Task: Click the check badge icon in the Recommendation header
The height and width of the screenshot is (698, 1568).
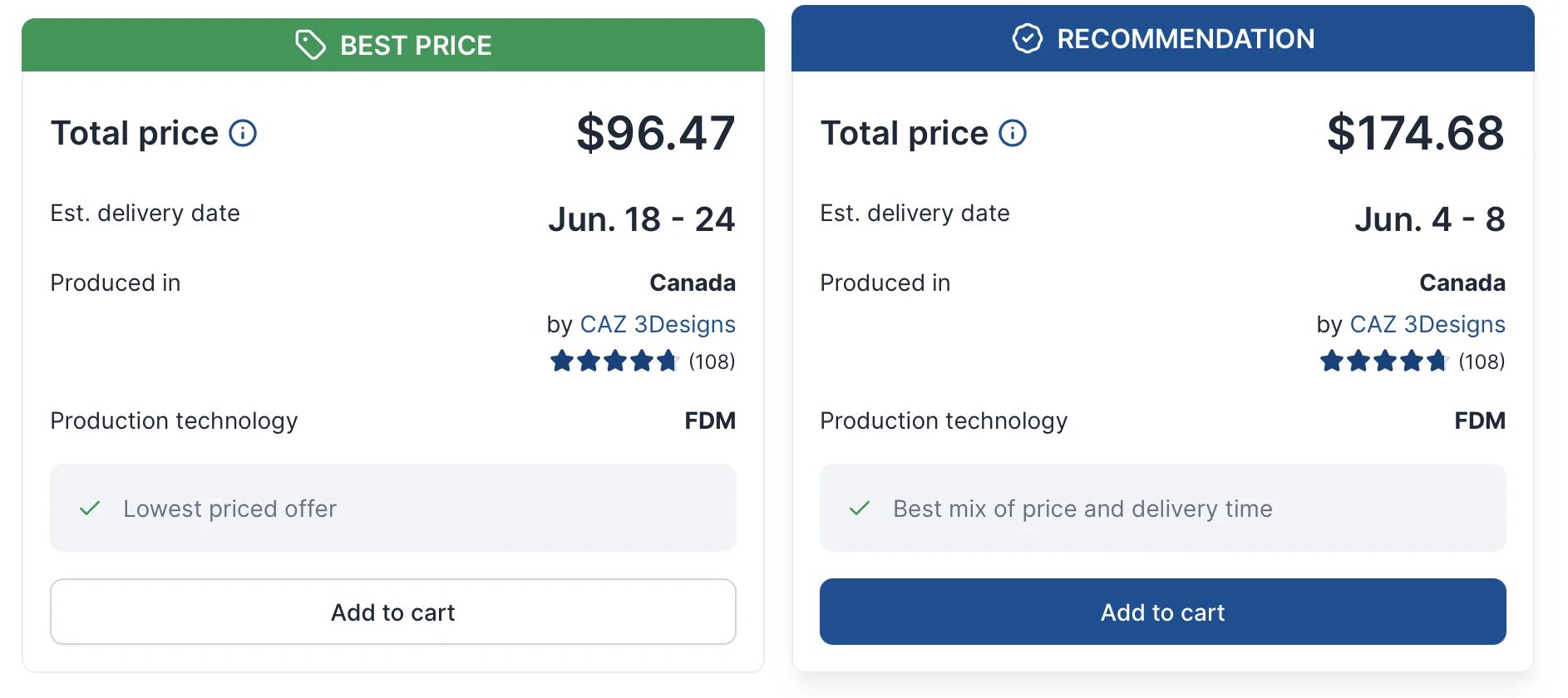Action: point(1028,38)
